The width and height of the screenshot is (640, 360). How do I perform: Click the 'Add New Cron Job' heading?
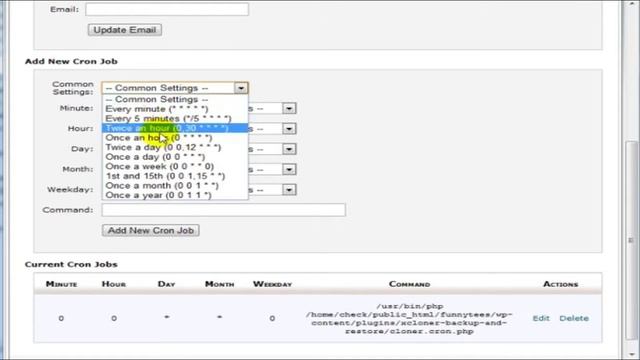[x=71, y=61]
